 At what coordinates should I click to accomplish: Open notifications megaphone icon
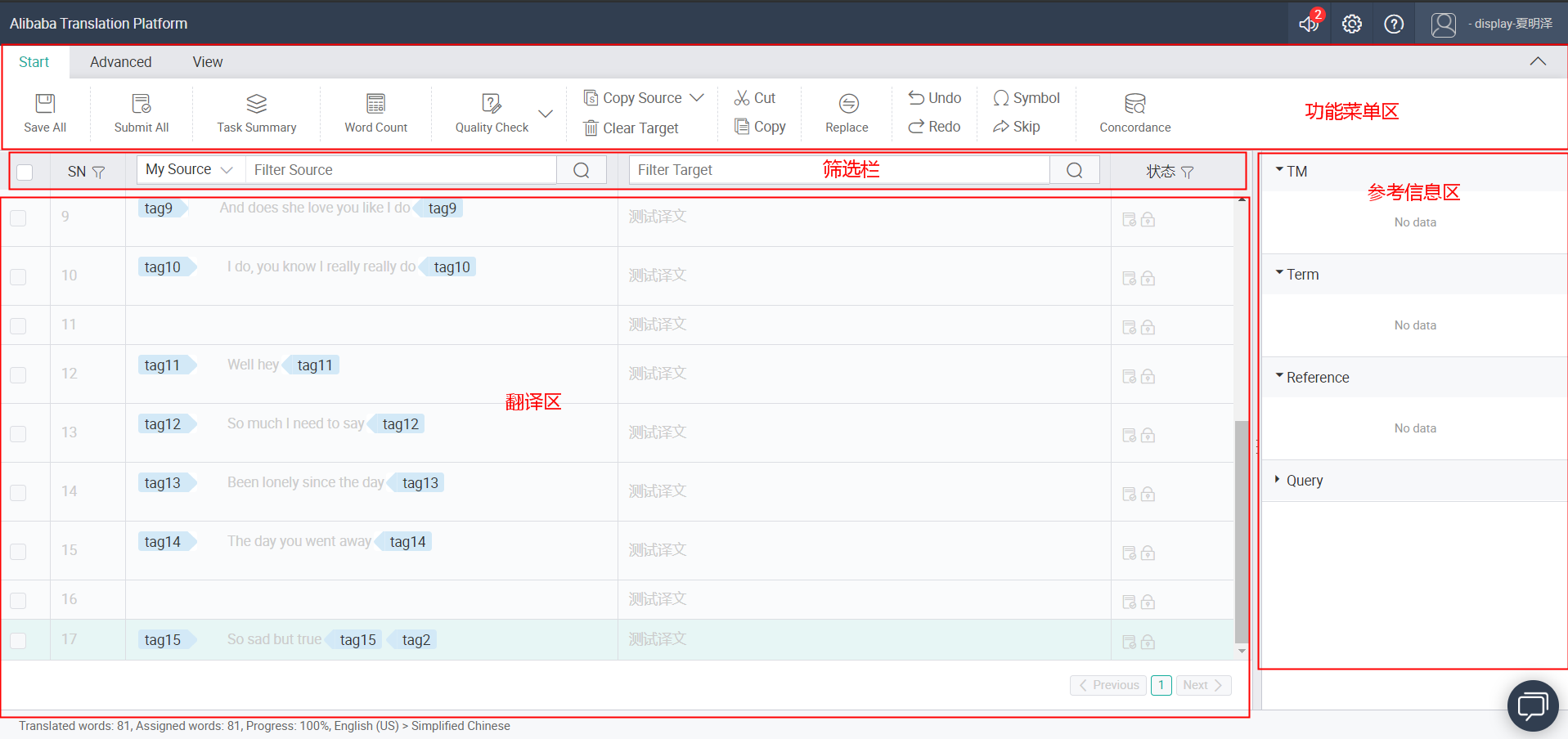point(1309,24)
